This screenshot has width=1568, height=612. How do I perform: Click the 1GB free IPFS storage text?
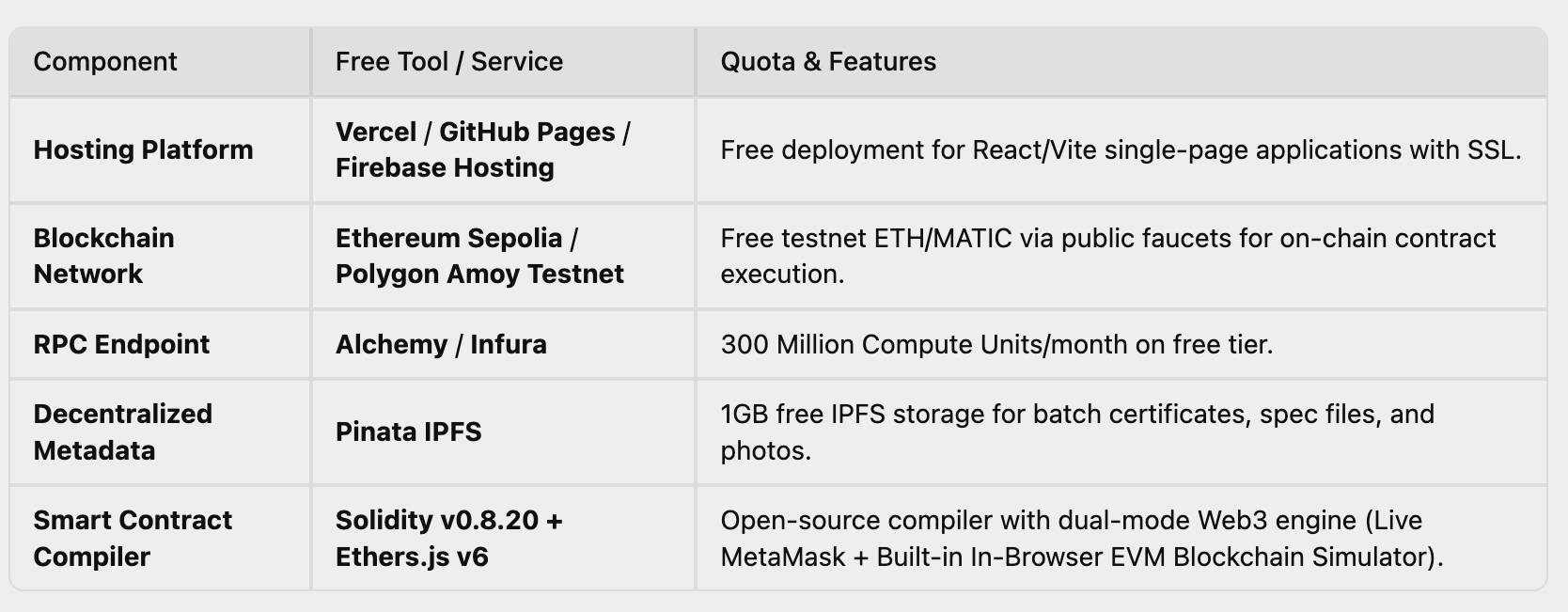click(1077, 432)
